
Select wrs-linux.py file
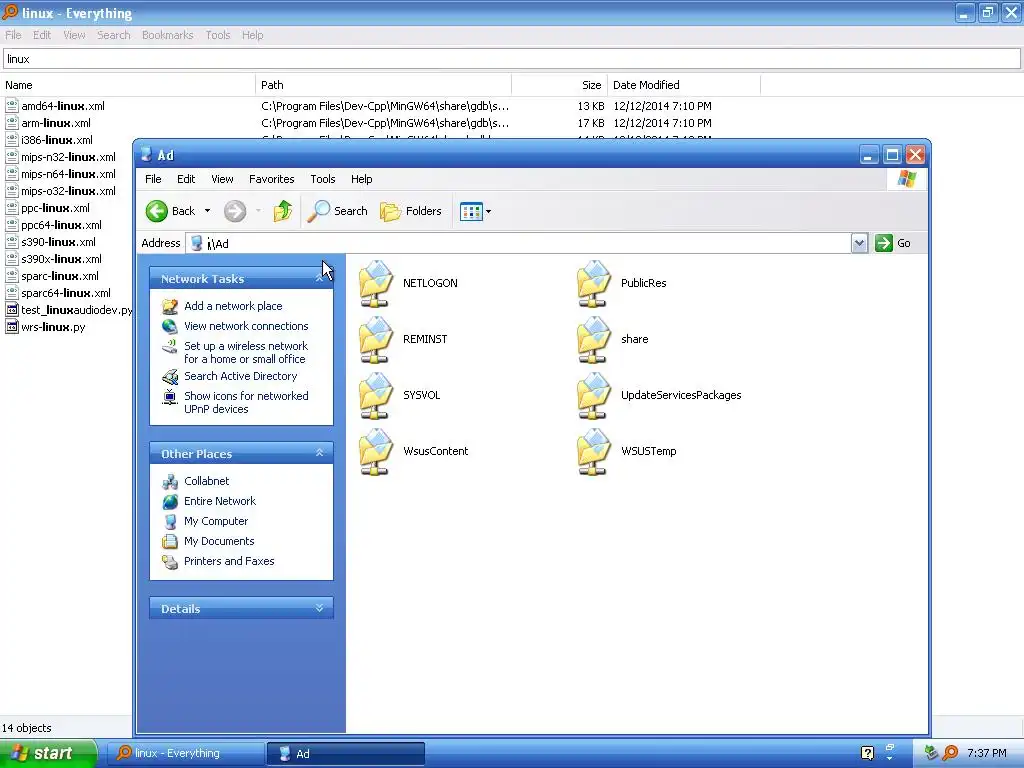53,327
